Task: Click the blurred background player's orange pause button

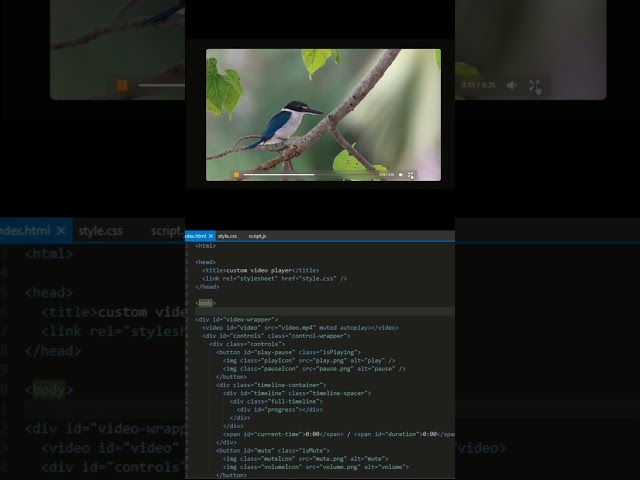Action: [122, 85]
